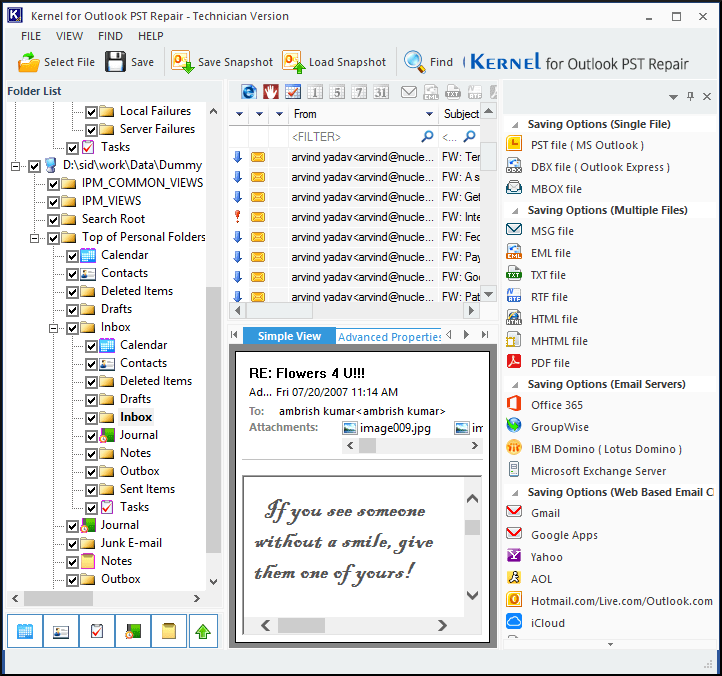The height and width of the screenshot is (676, 722).
Task: Open the HELP menu
Action: (150, 36)
